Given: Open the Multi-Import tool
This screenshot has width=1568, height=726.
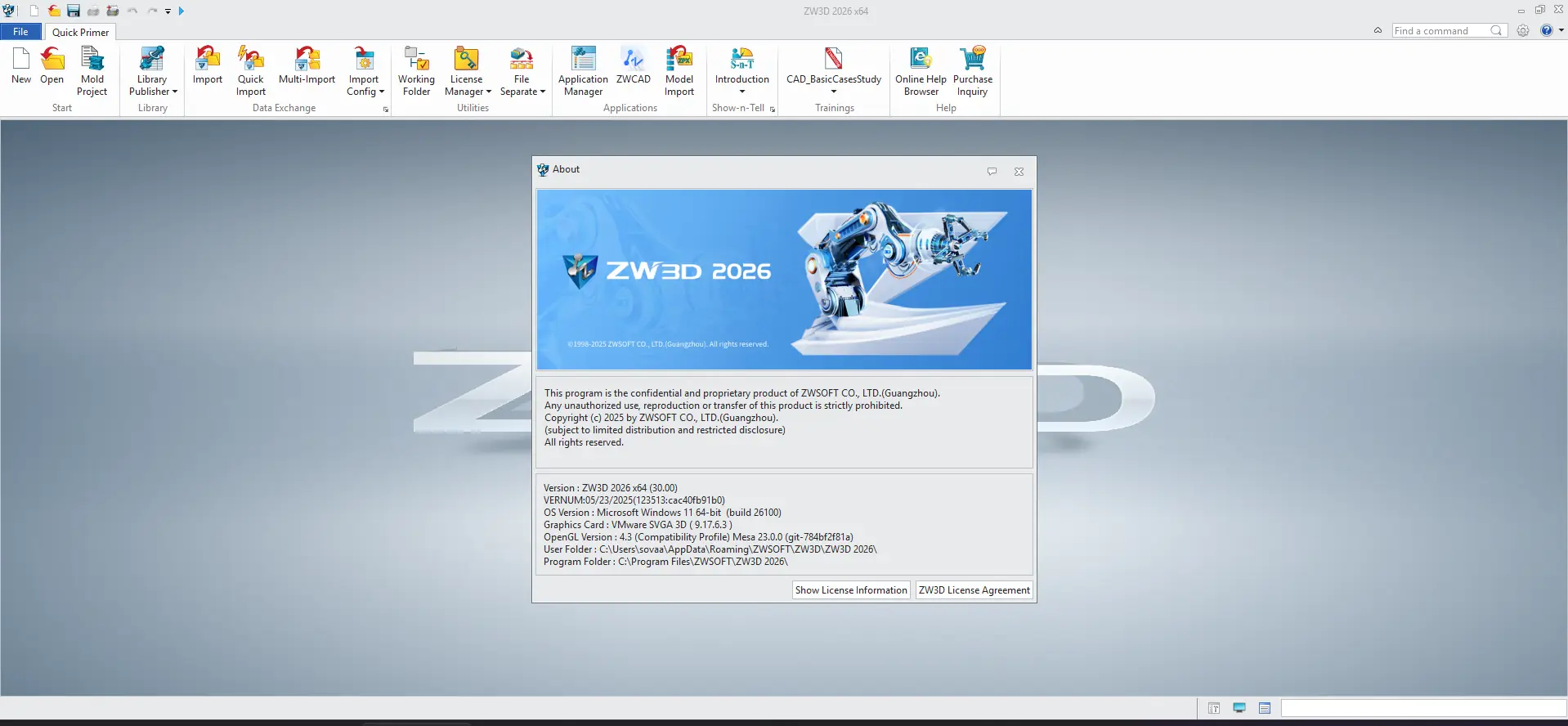Looking at the screenshot, I should pyautogui.click(x=307, y=65).
